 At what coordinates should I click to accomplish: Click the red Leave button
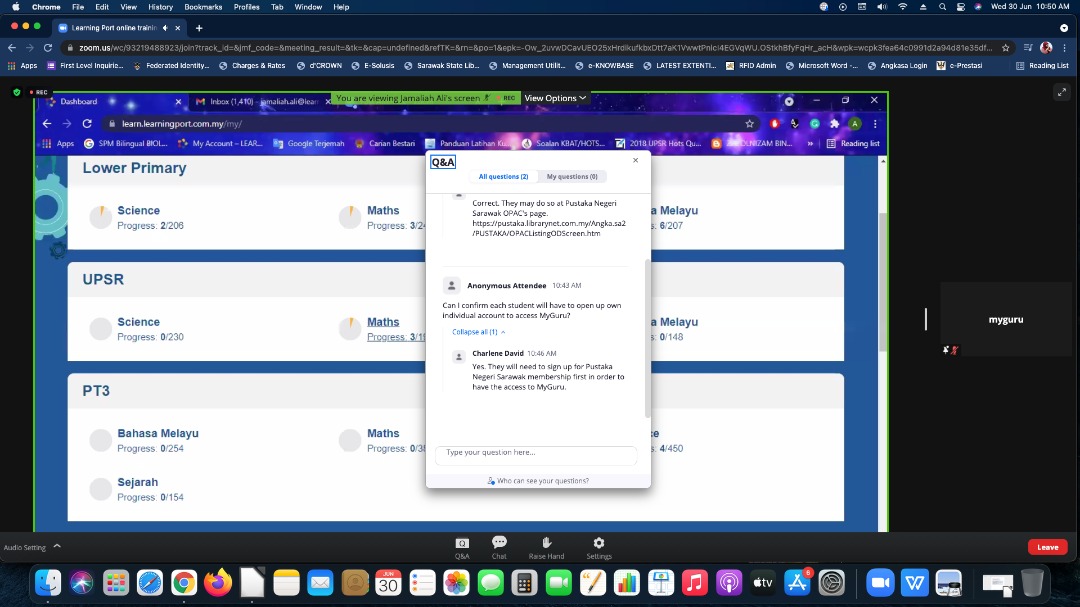pyautogui.click(x=1048, y=547)
